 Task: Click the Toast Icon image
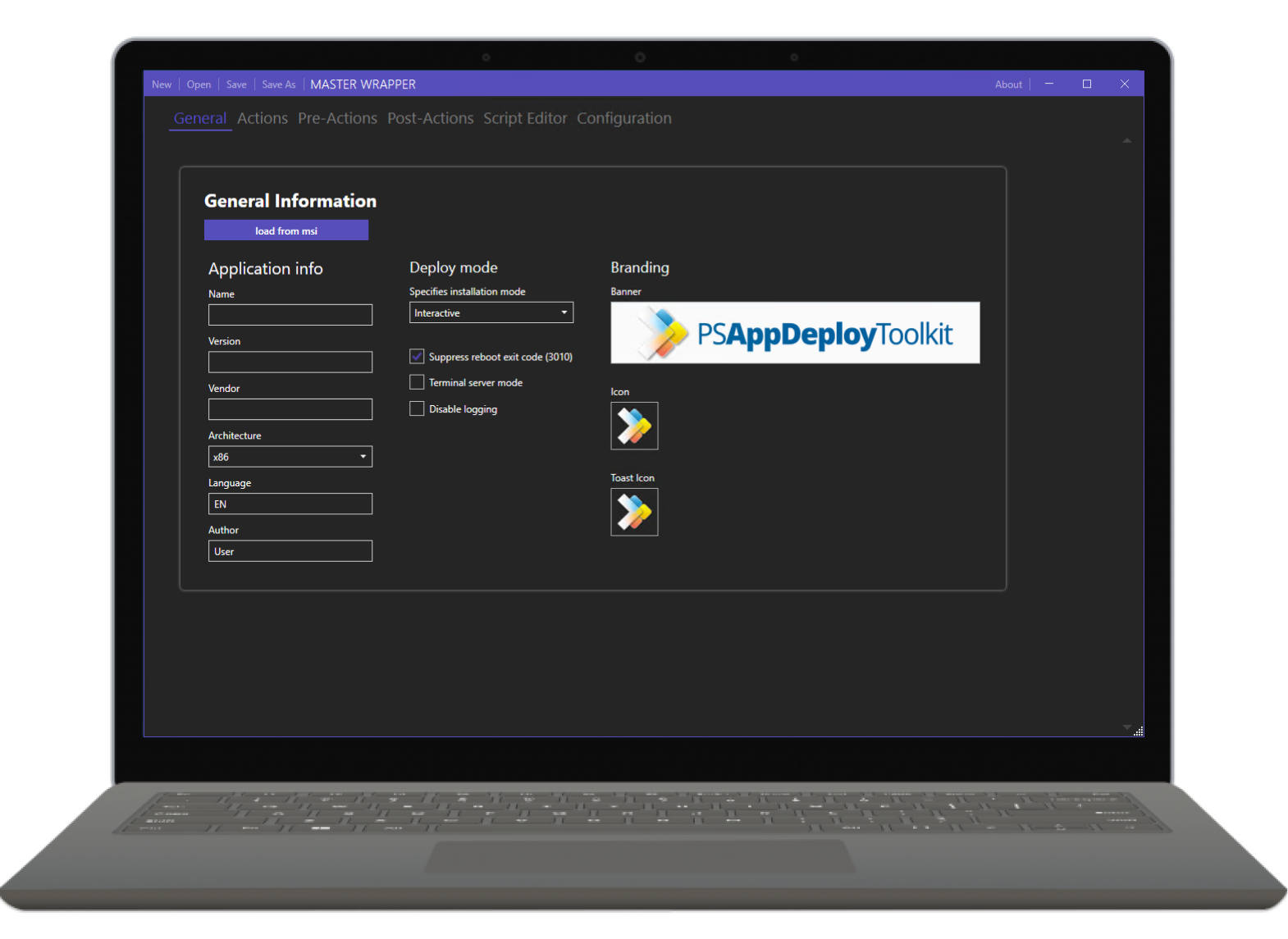(634, 512)
